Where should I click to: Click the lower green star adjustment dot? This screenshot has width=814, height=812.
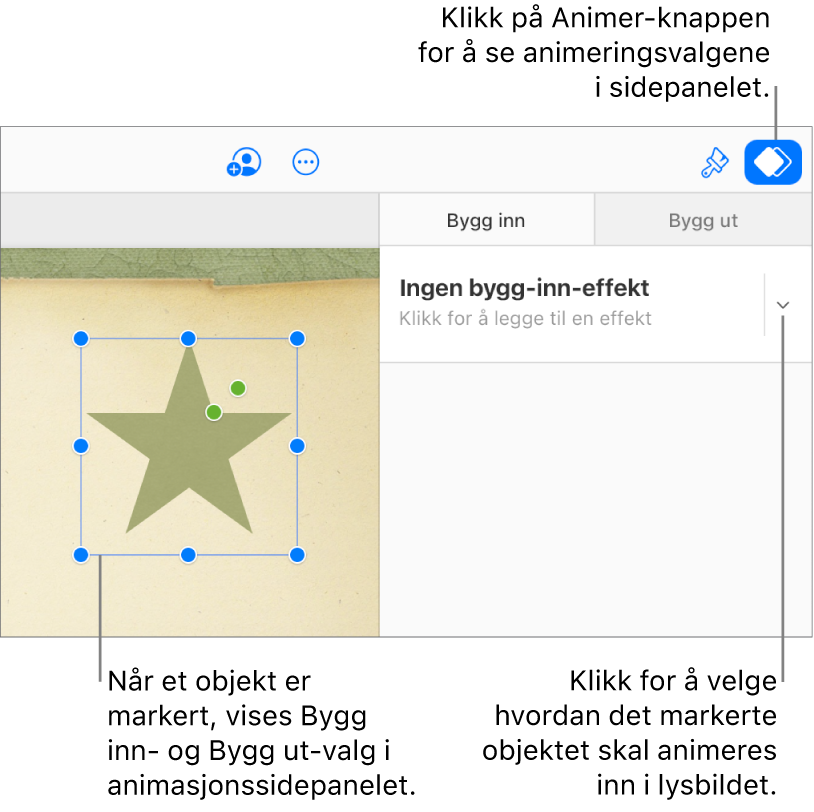click(214, 412)
